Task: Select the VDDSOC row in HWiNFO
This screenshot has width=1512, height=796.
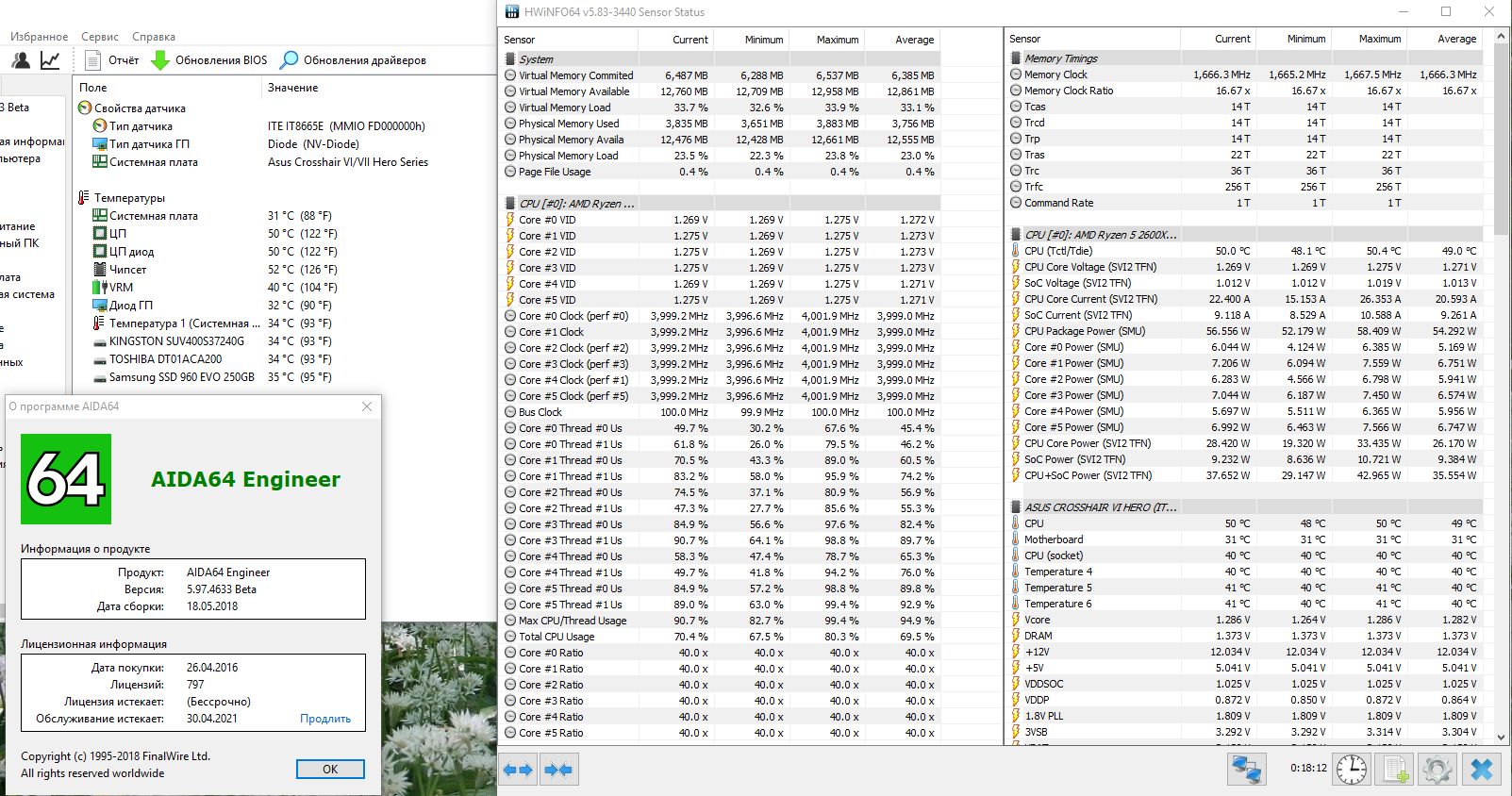Action: pos(1244,684)
